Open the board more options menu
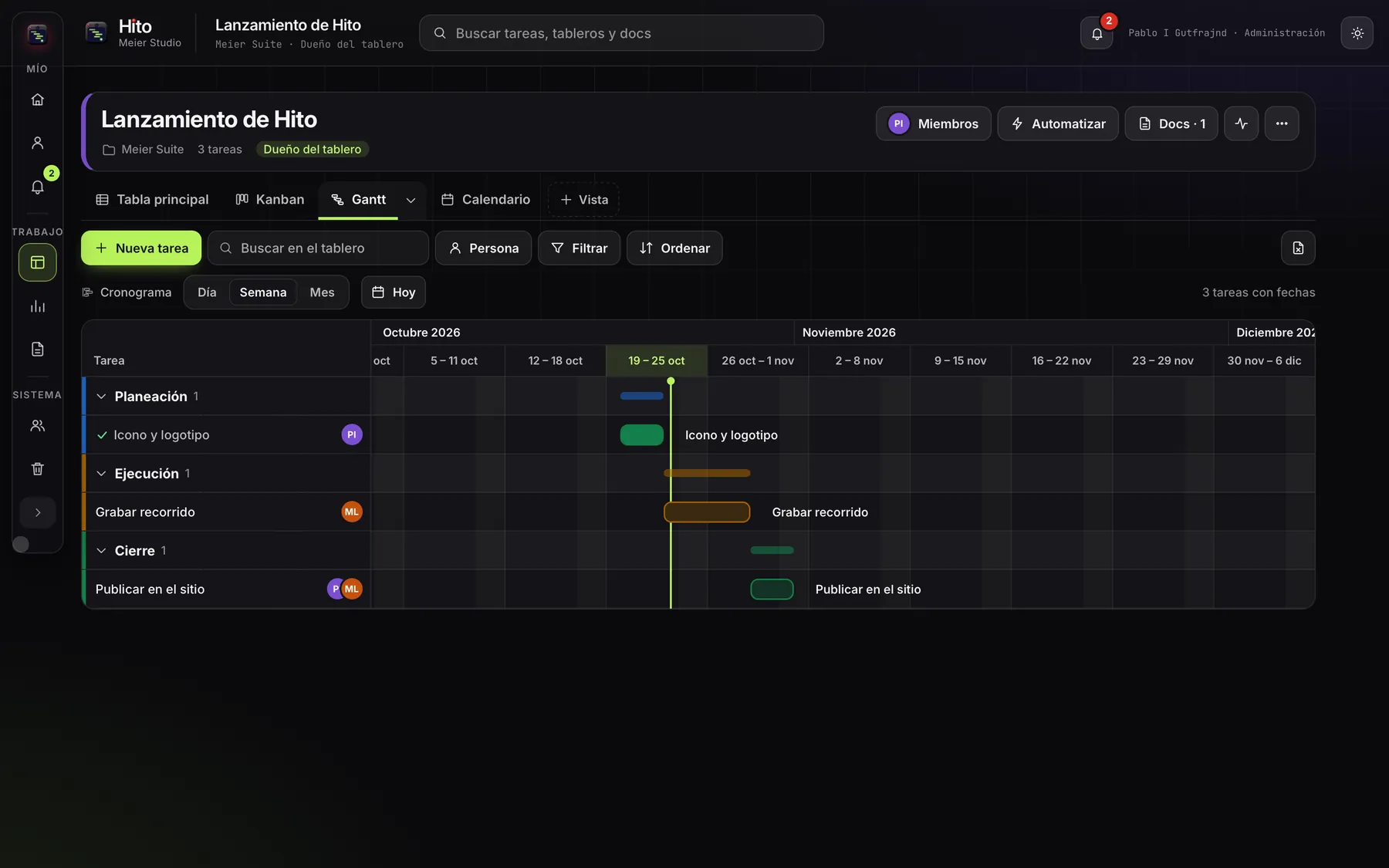1389x868 pixels. pyautogui.click(x=1282, y=123)
